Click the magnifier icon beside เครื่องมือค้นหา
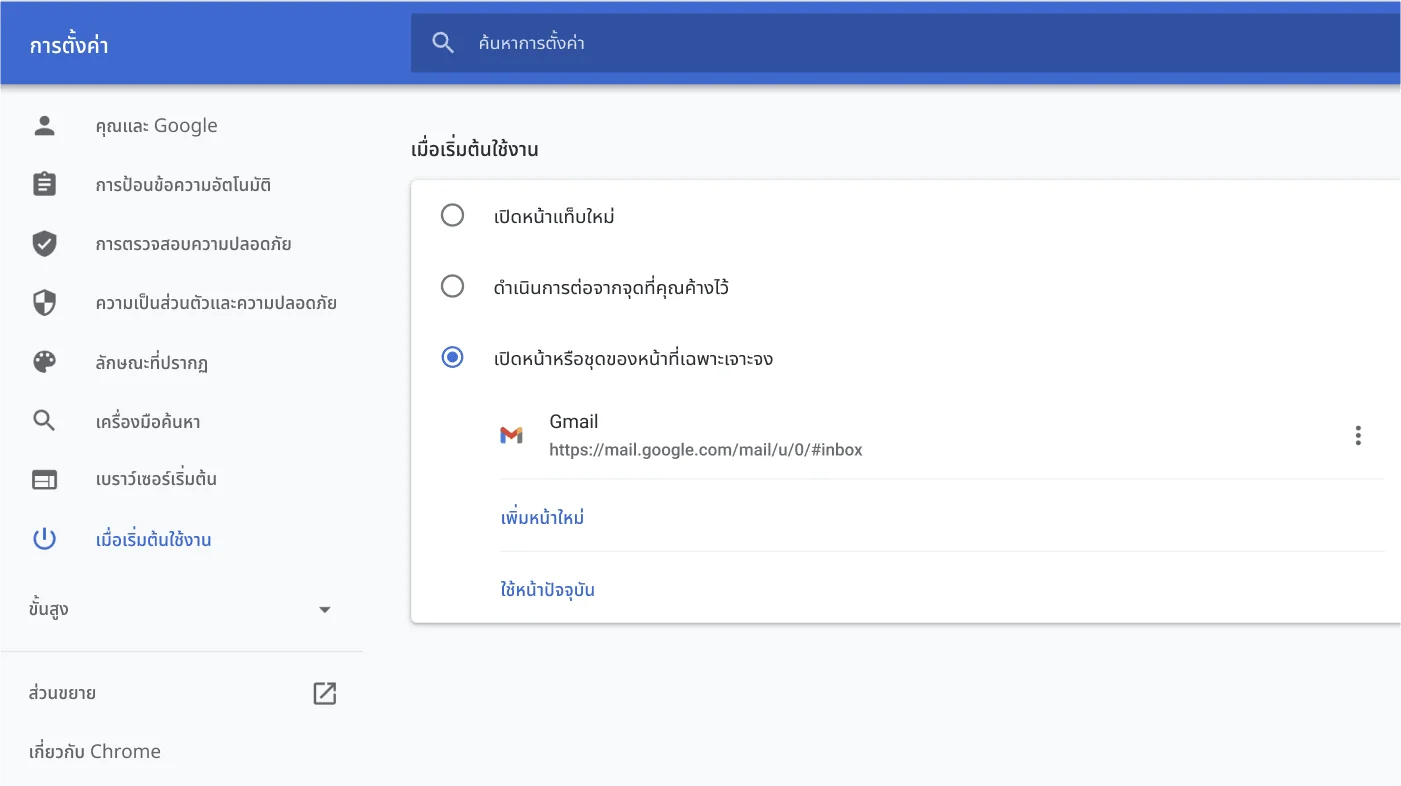This screenshot has height=786, width=1401. tap(44, 420)
